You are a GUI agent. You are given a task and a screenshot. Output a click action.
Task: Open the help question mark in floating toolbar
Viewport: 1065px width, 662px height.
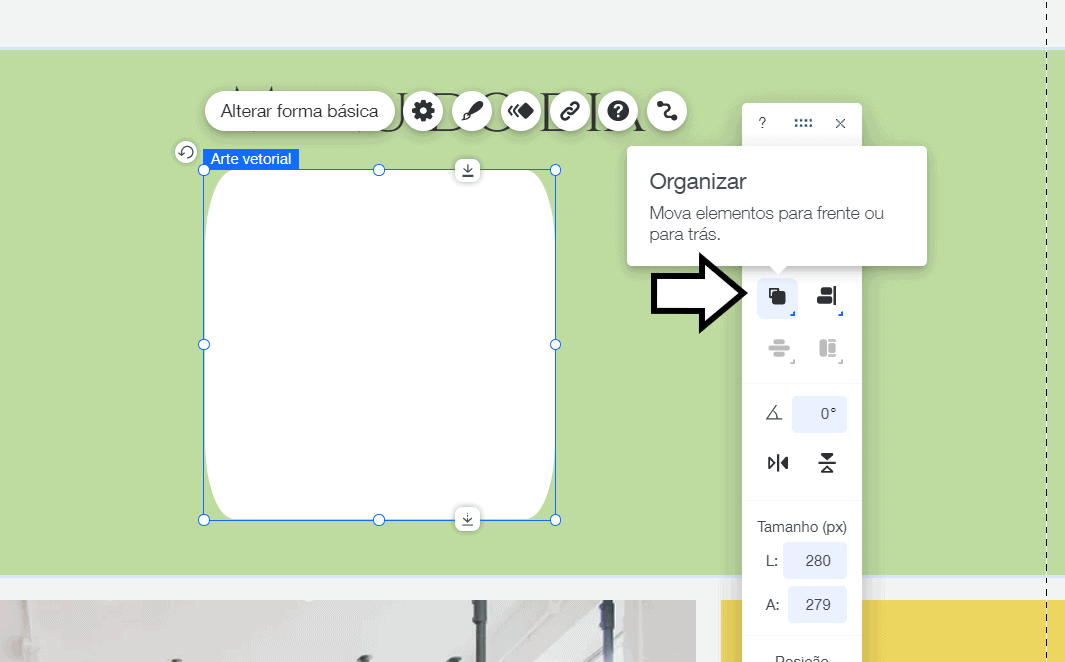pyautogui.click(x=618, y=111)
